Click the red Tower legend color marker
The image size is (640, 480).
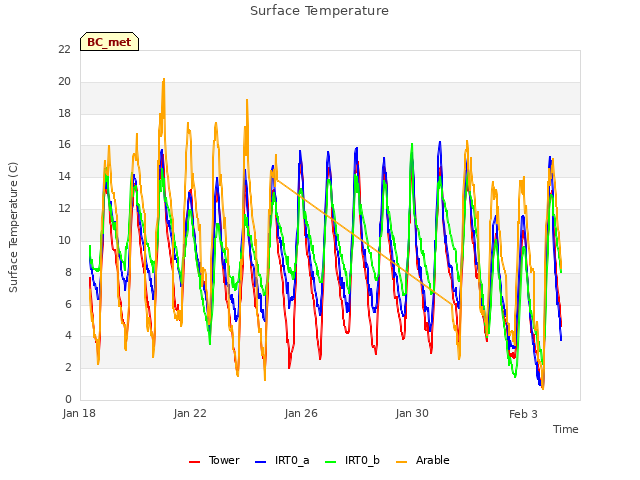pos(194,462)
